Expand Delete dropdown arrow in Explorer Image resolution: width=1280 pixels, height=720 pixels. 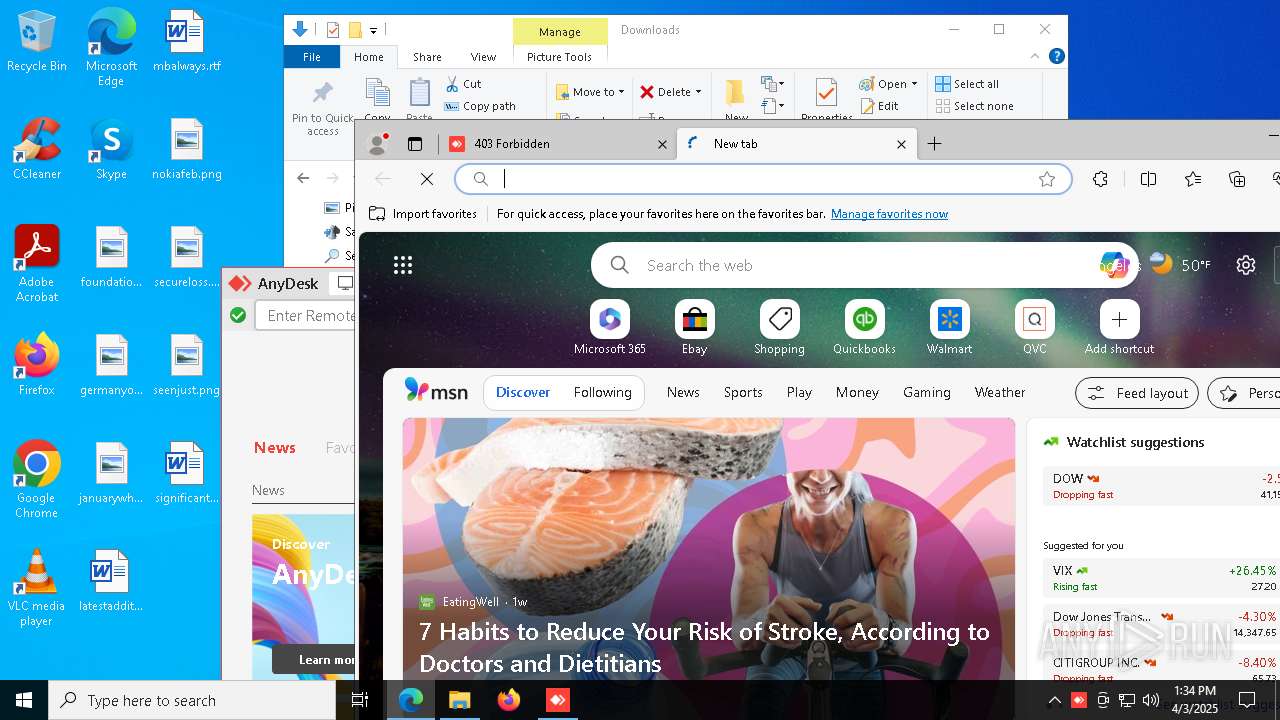[x=698, y=92]
